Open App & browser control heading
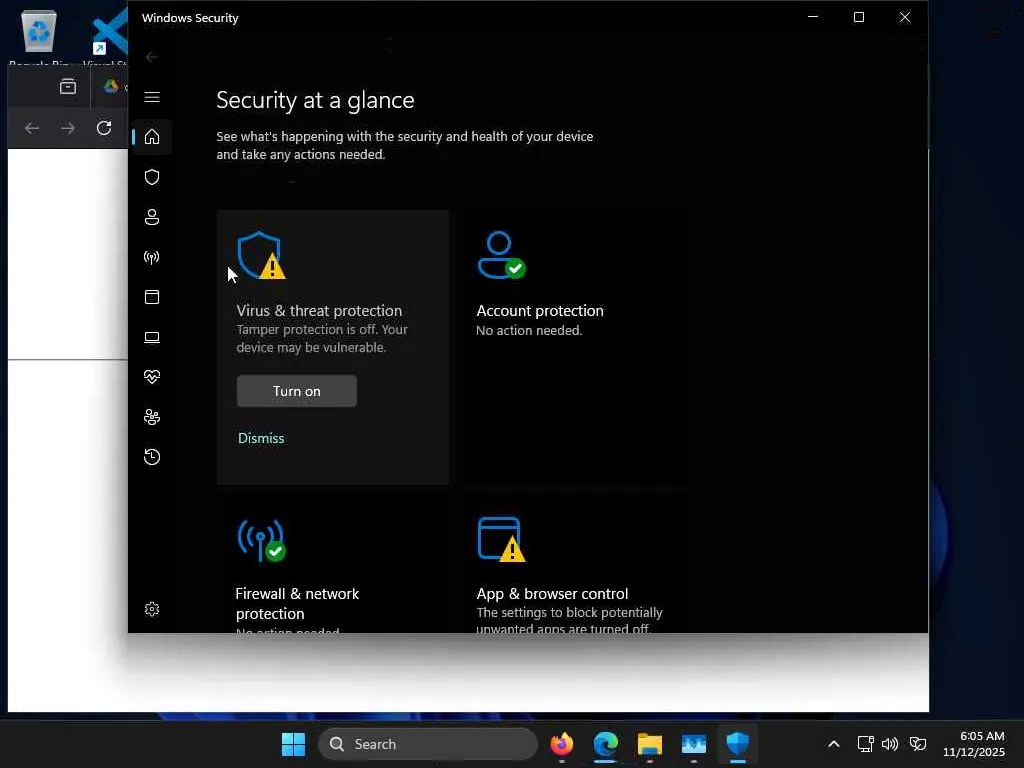The height and width of the screenshot is (768, 1024). pyautogui.click(x=552, y=594)
